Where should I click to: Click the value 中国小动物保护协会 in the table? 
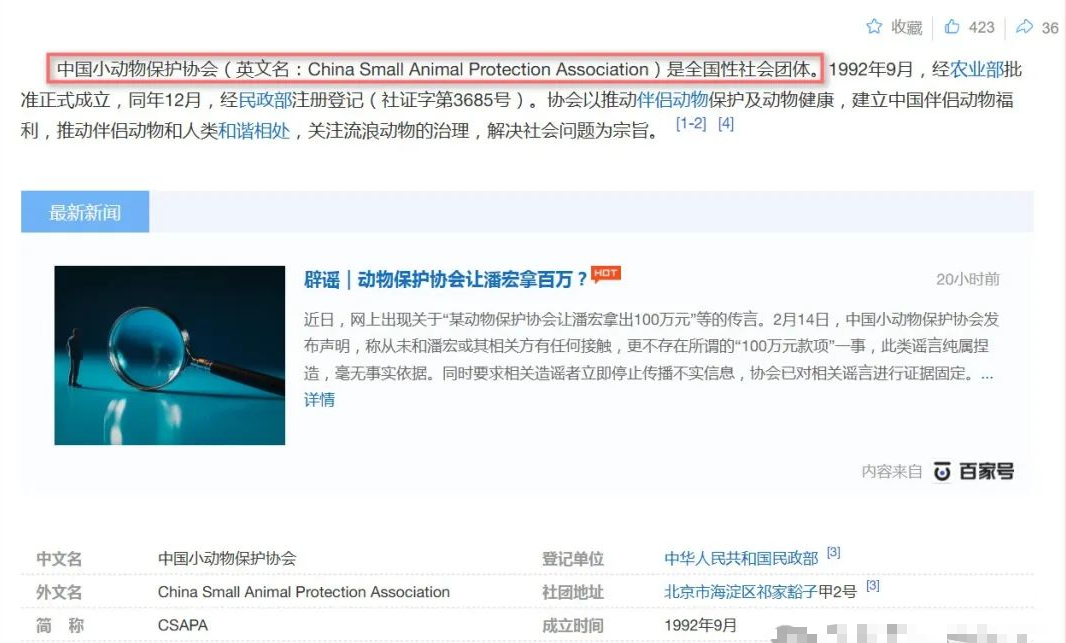point(227,559)
